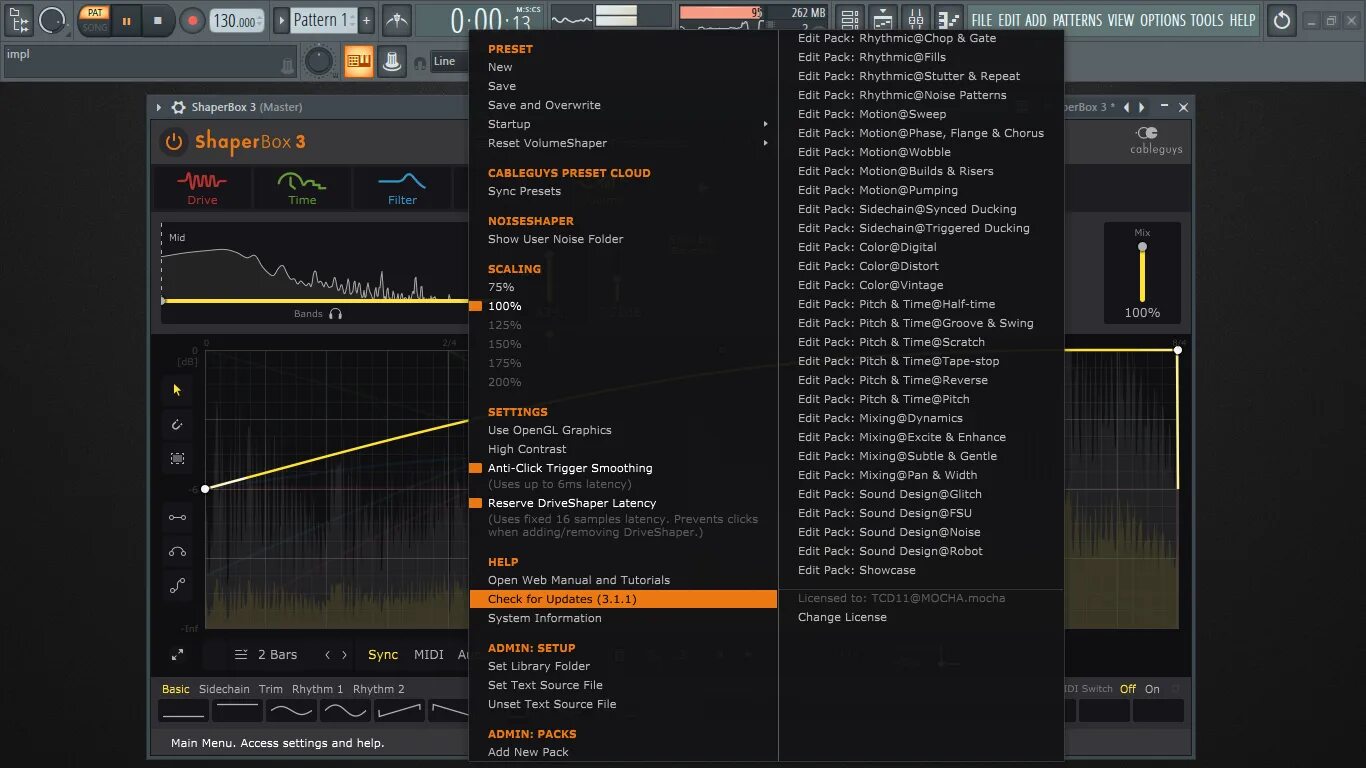The height and width of the screenshot is (768, 1366).
Task: Toggle full-screen expand icon in ShaperBox
Action: click(177, 654)
